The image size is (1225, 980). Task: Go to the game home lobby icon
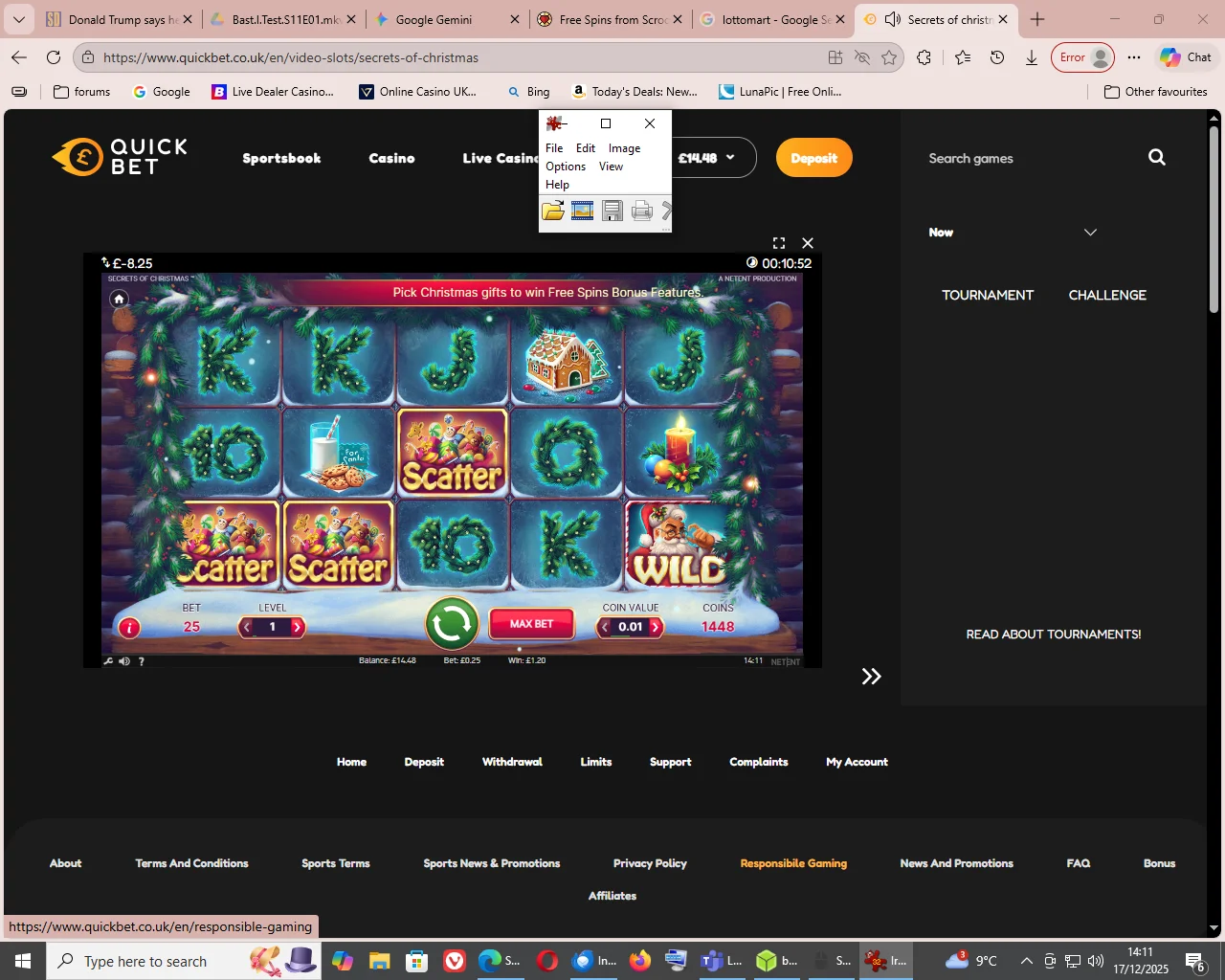coord(119,299)
